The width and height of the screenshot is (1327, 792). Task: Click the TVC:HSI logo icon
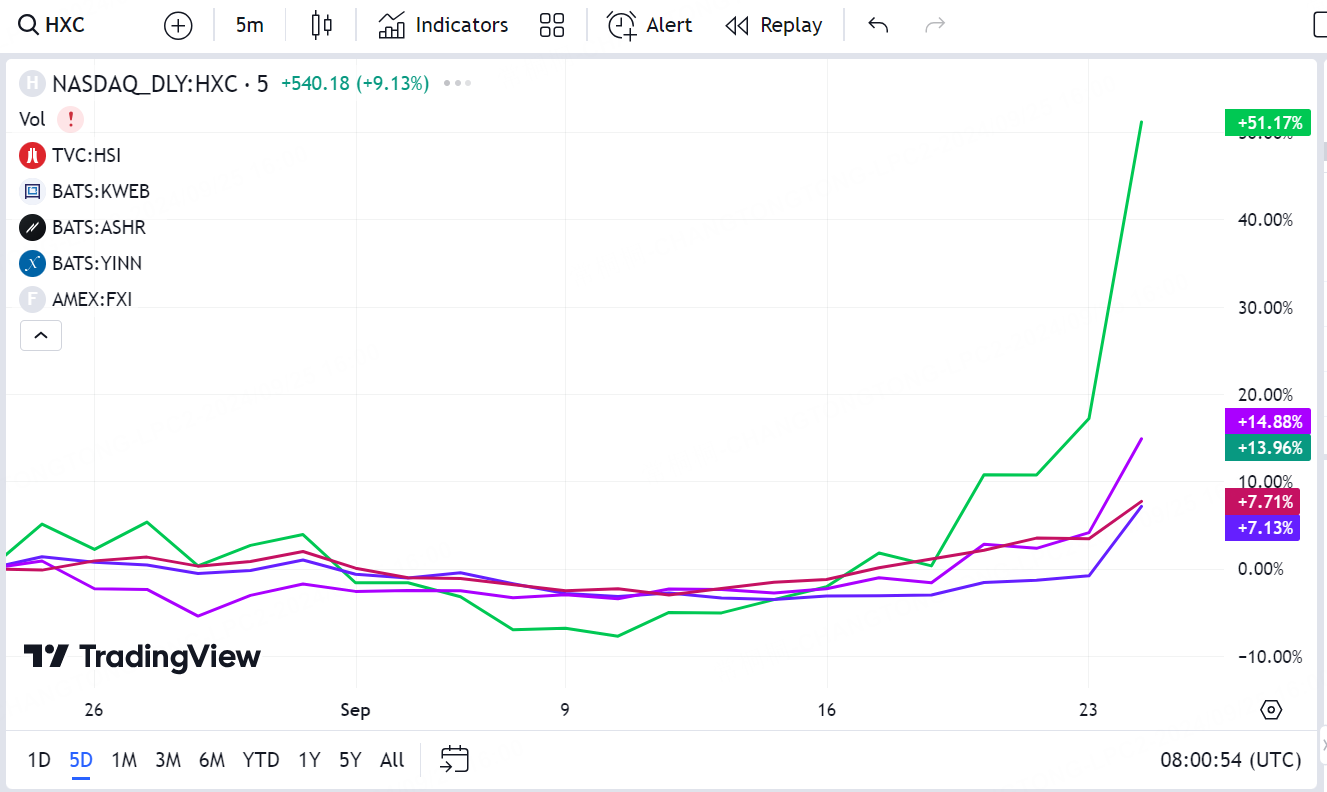click(x=33, y=156)
